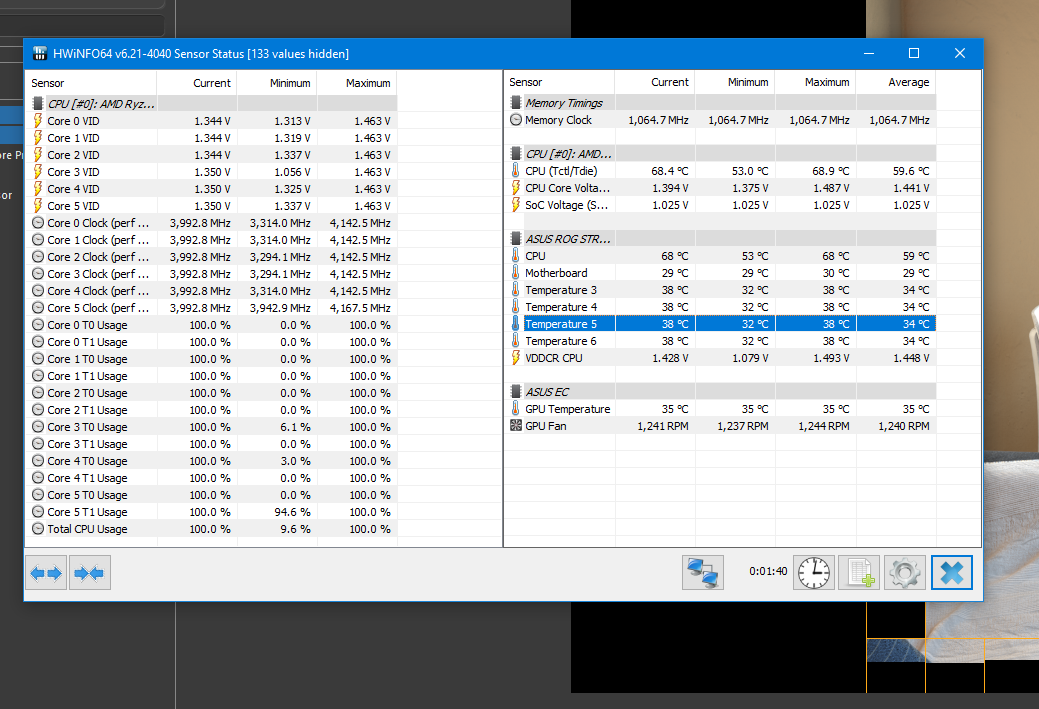Click the 94.6 % minimum usage value

coord(292,512)
